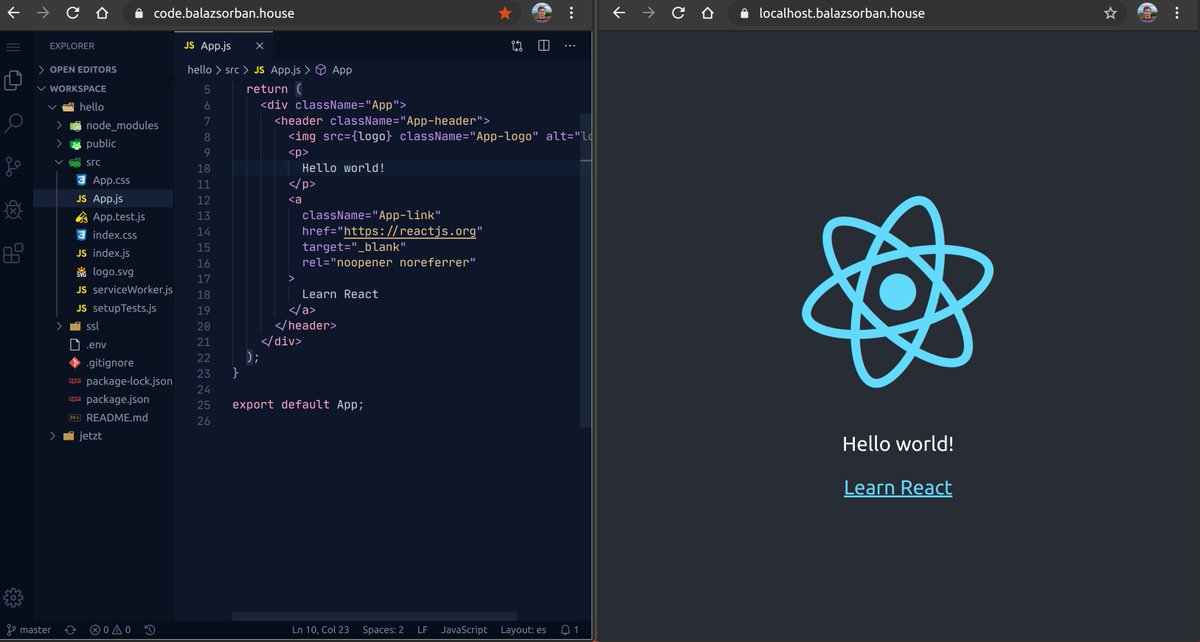This screenshot has width=1200, height=642.
Task: Click the hello breadcrumb segment
Action: (199, 70)
